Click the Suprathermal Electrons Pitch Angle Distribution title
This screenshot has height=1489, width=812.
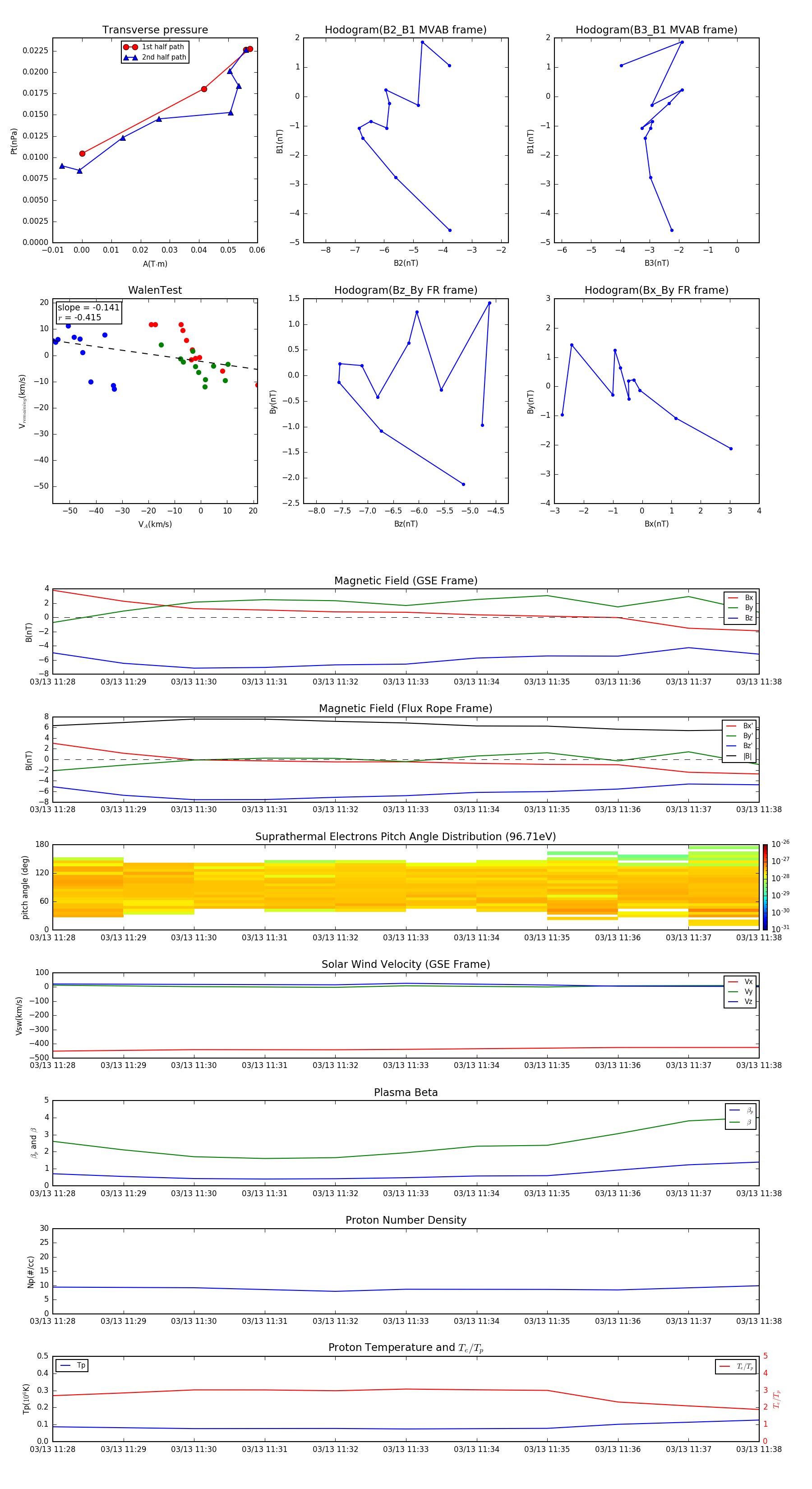pyautogui.click(x=406, y=837)
